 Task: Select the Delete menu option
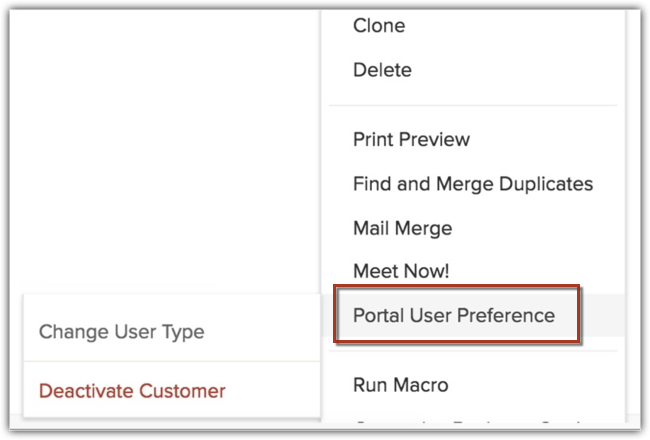click(x=382, y=70)
